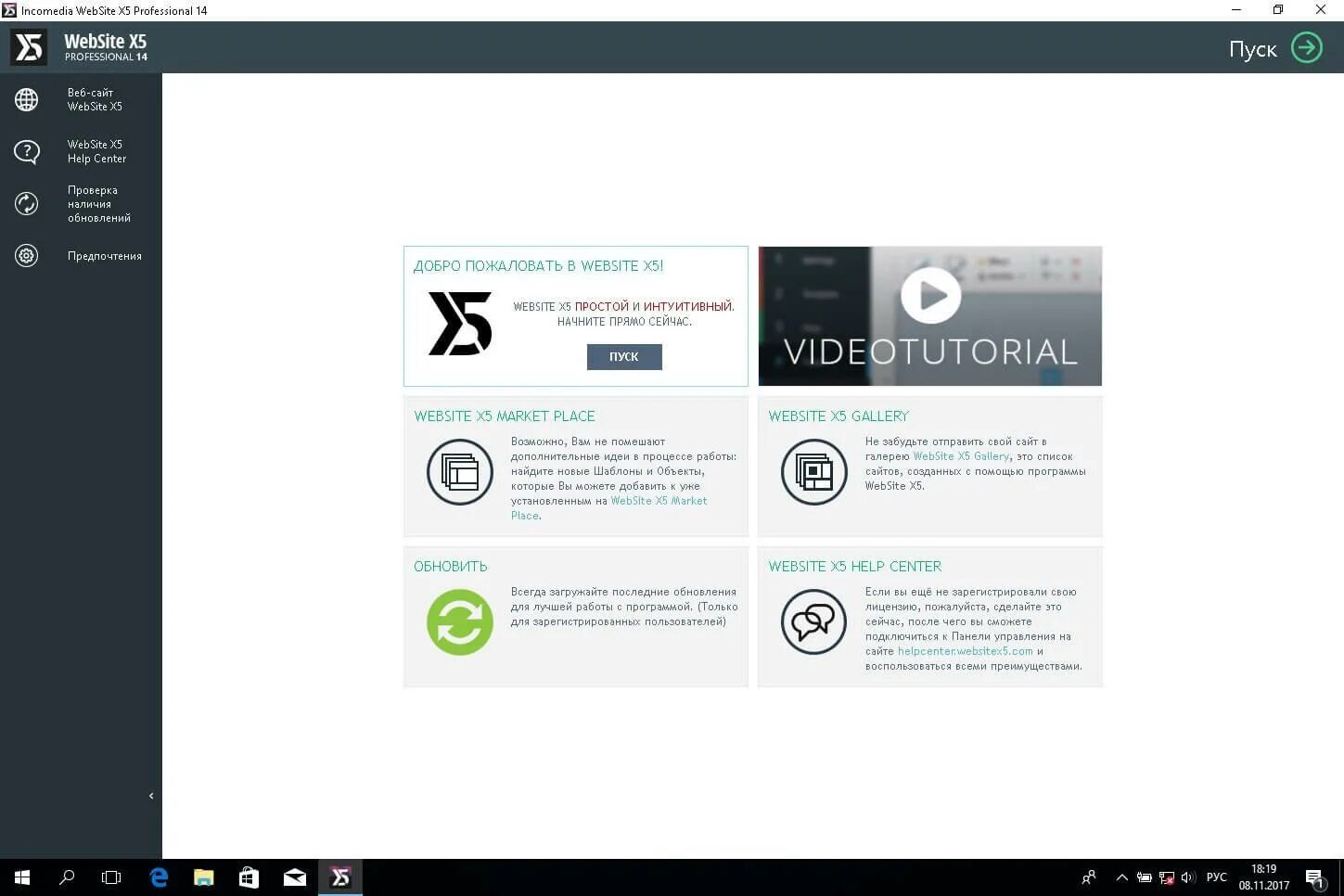Image resolution: width=1344 pixels, height=896 pixels.
Task: Click the large X5 logo in welcome card
Action: coord(460,324)
